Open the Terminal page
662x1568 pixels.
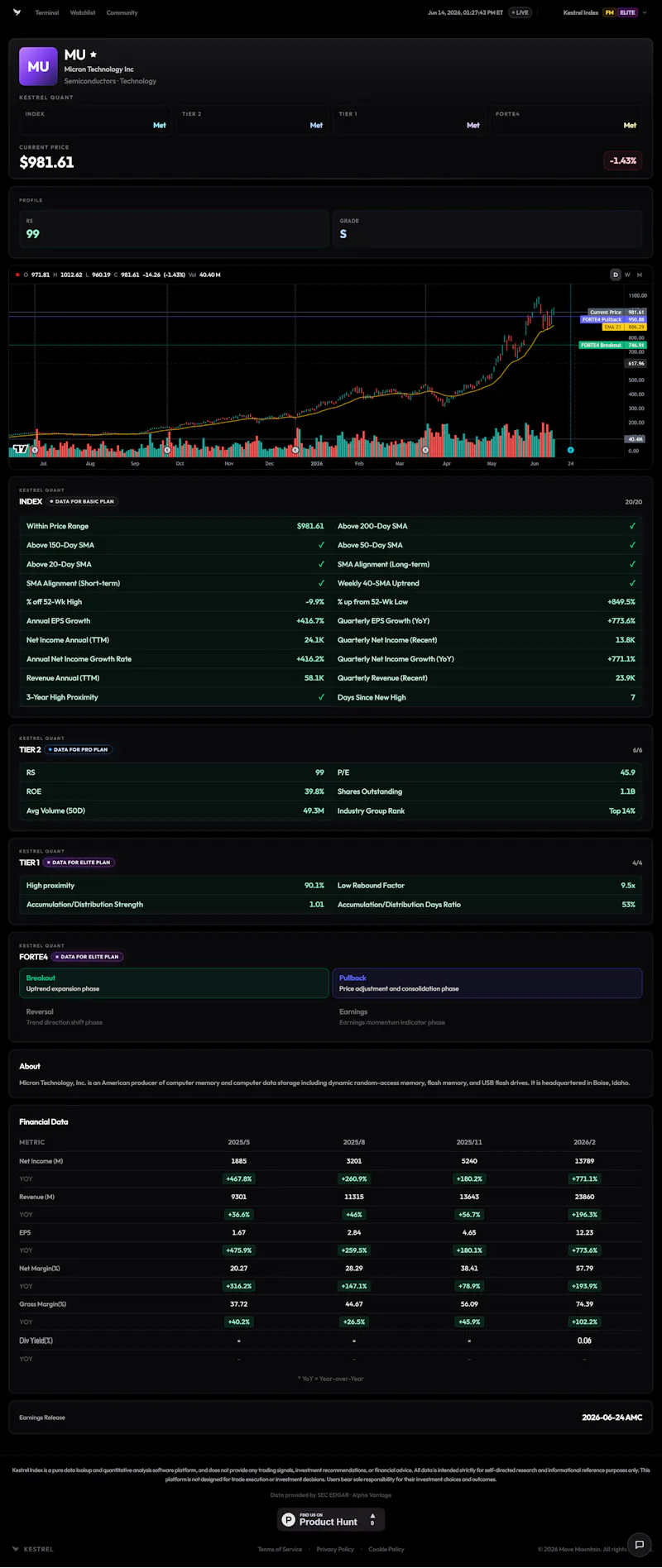(x=47, y=12)
